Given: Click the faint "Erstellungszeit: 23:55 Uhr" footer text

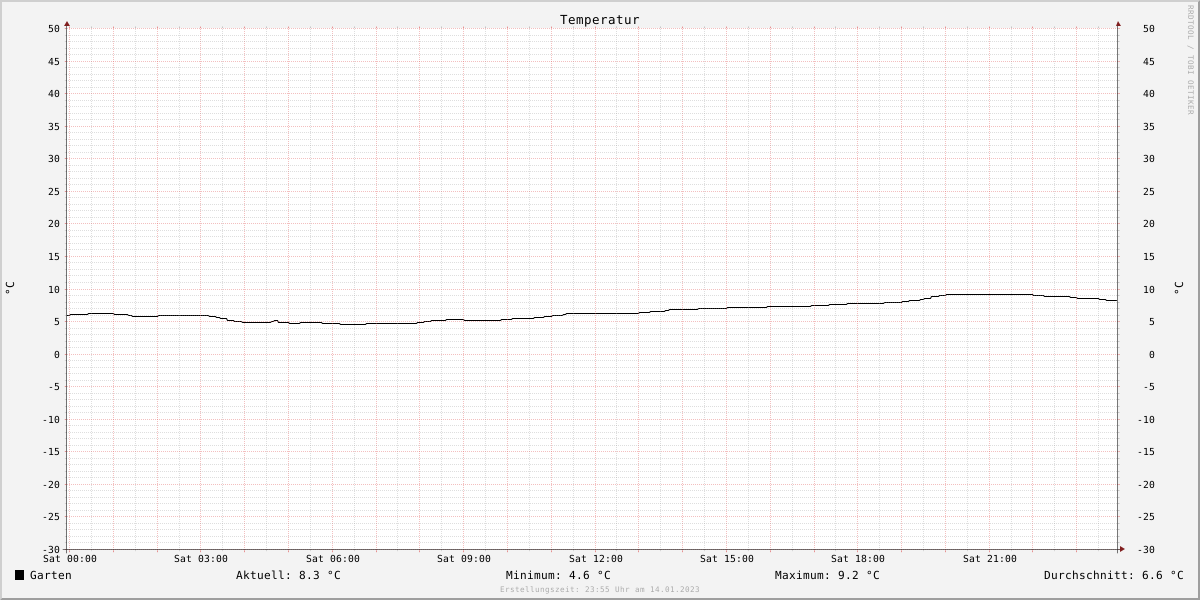Looking at the screenshot, I should pyautogui.click(x=600, y=589).
